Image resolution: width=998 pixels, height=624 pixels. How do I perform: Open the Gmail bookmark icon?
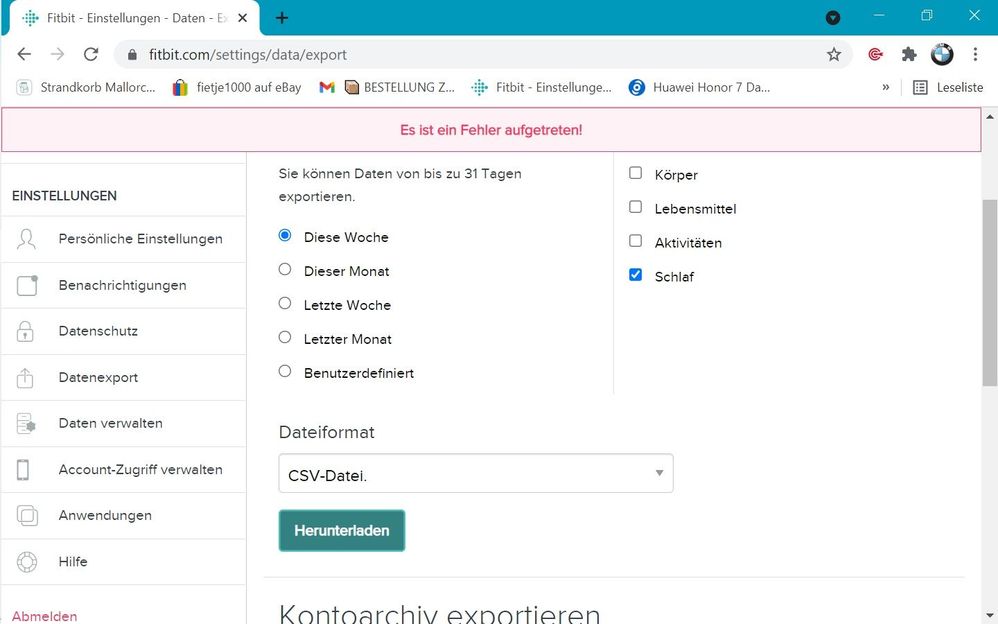pyautogui.click(x=327, y=87)
